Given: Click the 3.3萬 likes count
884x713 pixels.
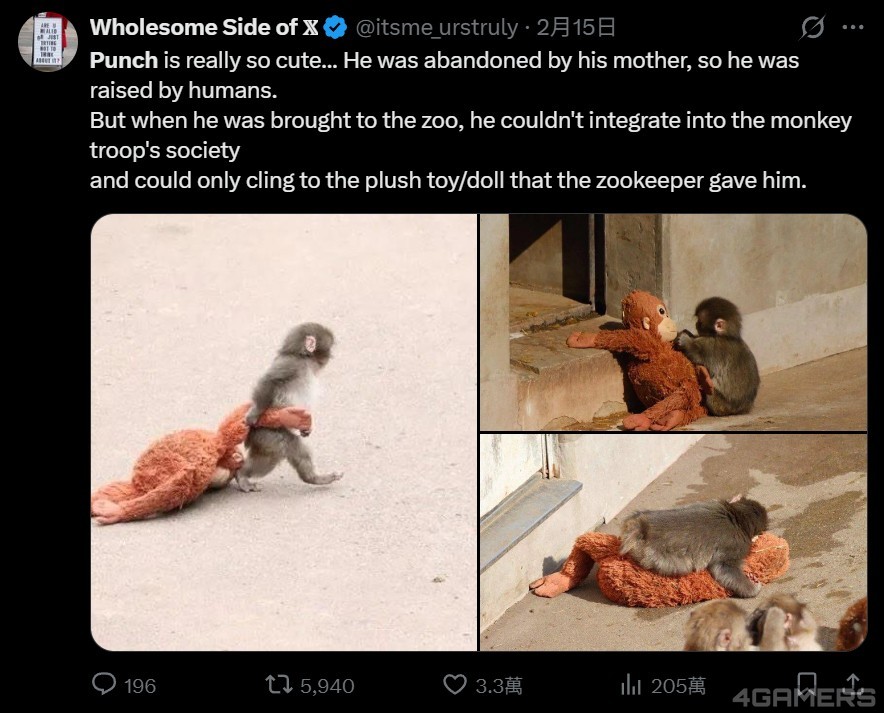Looking at the screenshot, I should coord(498,685).
